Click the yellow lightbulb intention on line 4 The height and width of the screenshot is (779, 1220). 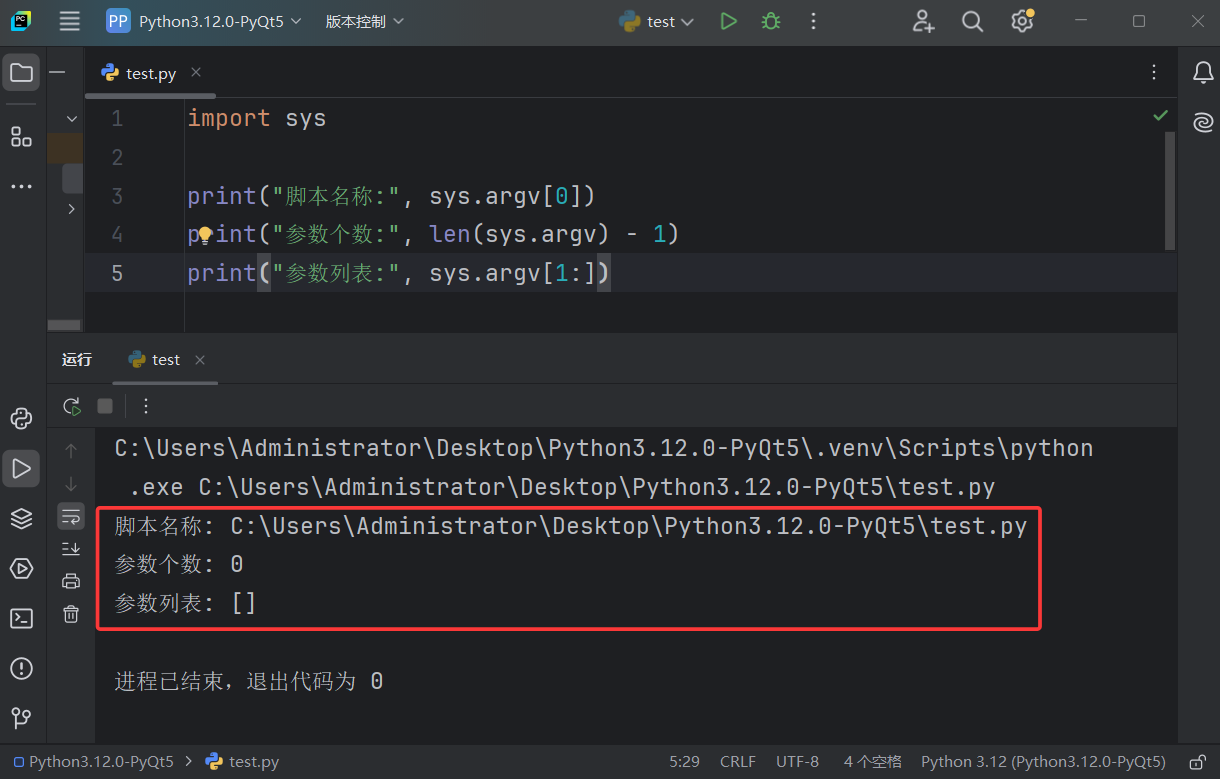204,235
